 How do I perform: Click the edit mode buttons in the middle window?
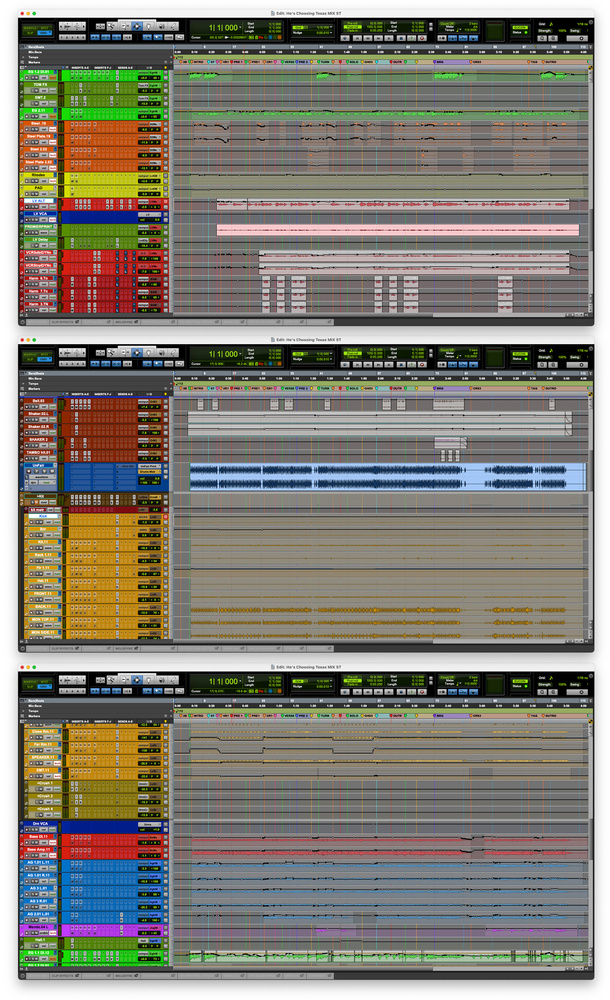coord(38,356)
